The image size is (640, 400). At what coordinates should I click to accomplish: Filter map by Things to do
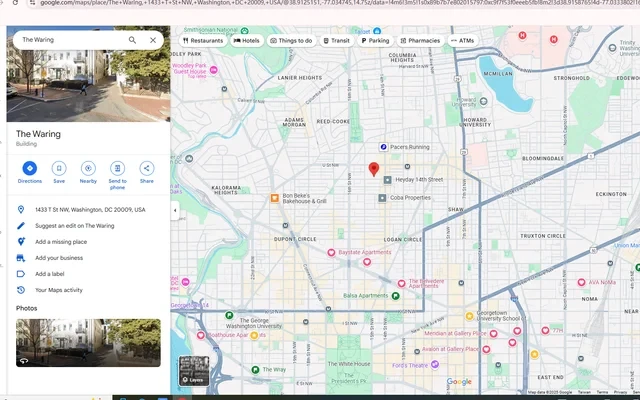(x=291, y=40)
